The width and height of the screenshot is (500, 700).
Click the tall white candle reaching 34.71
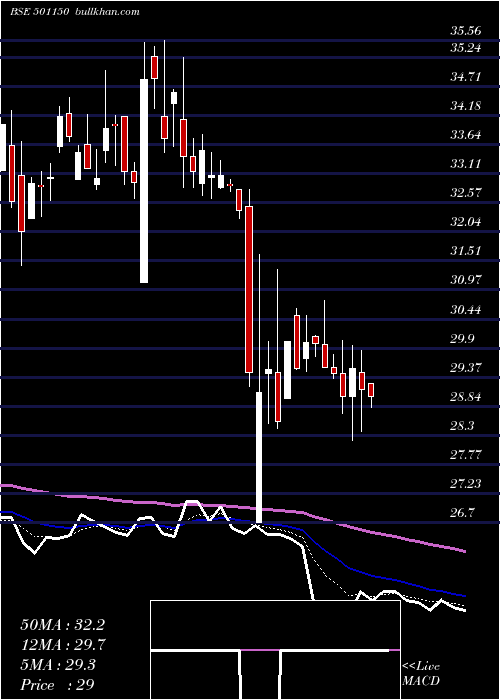(144, 181)
